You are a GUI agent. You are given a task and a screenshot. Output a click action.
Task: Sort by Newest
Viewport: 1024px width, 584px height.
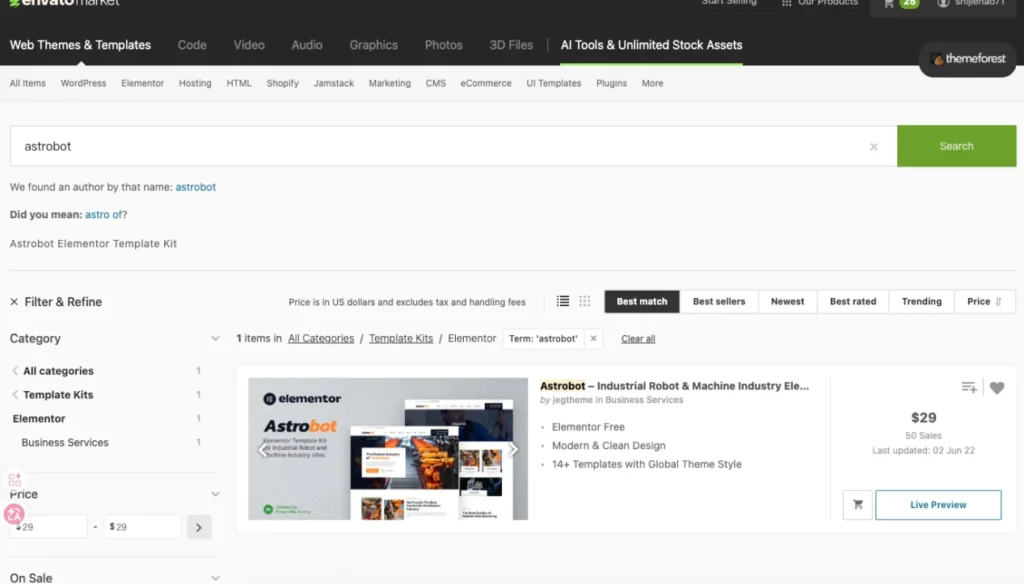tap(788, 301)
